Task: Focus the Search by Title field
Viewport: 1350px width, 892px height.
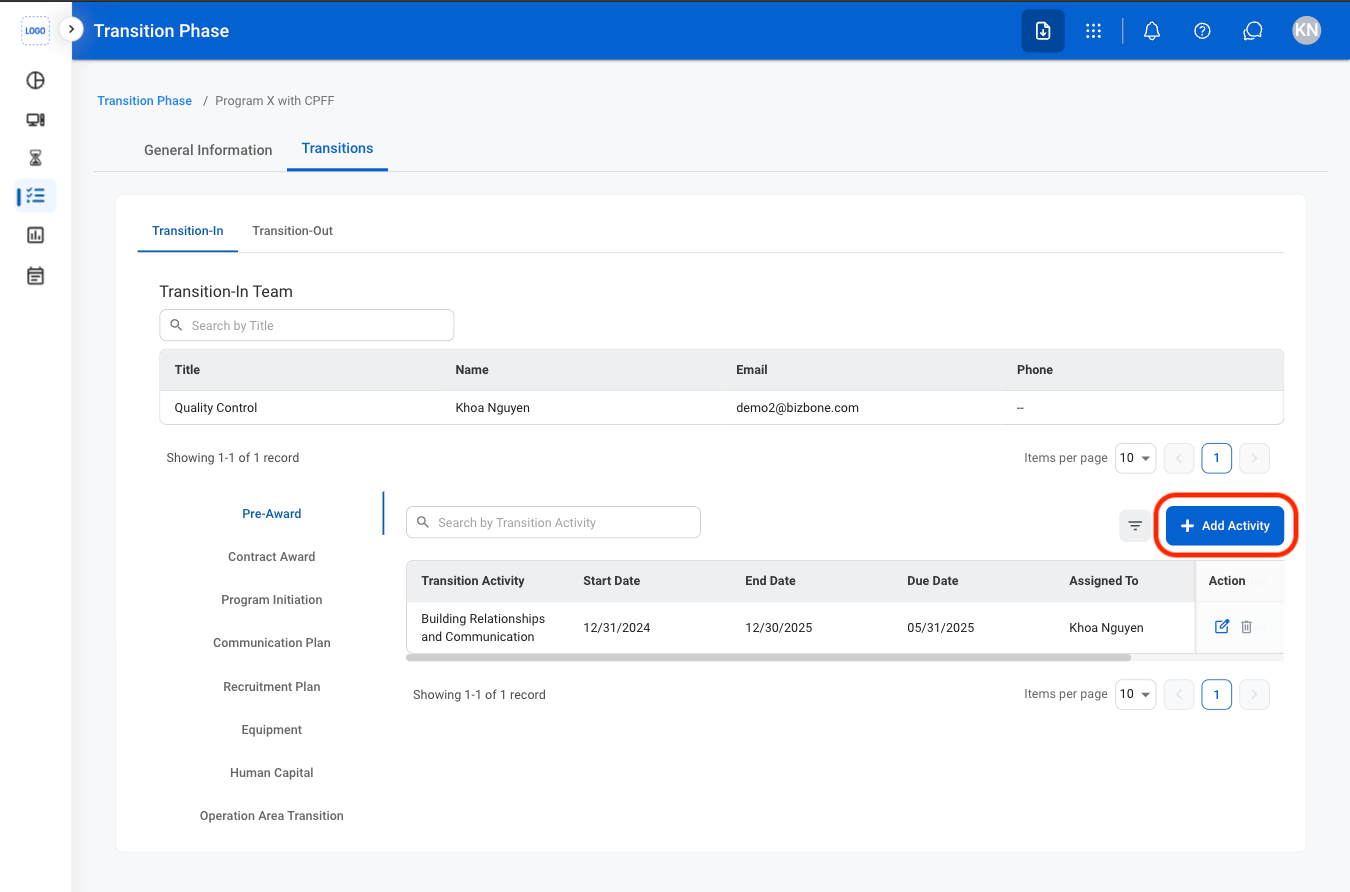Action: click(306, 325)
